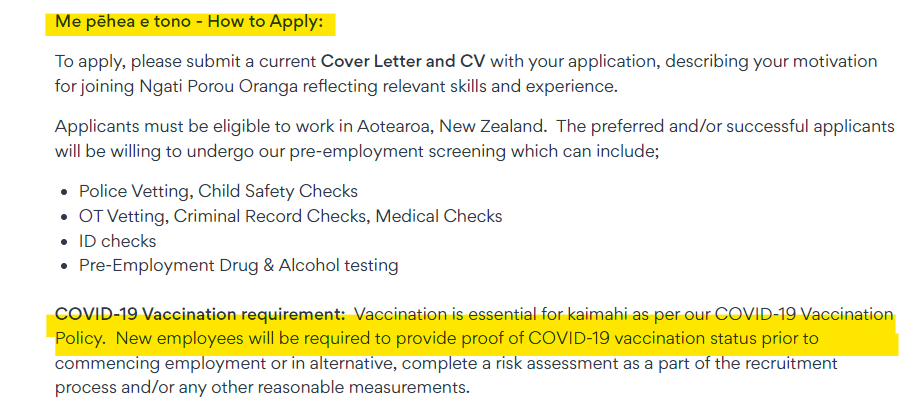Click the bold 'COVID-19 Vaccination requirement:' label

coord(200,314)
